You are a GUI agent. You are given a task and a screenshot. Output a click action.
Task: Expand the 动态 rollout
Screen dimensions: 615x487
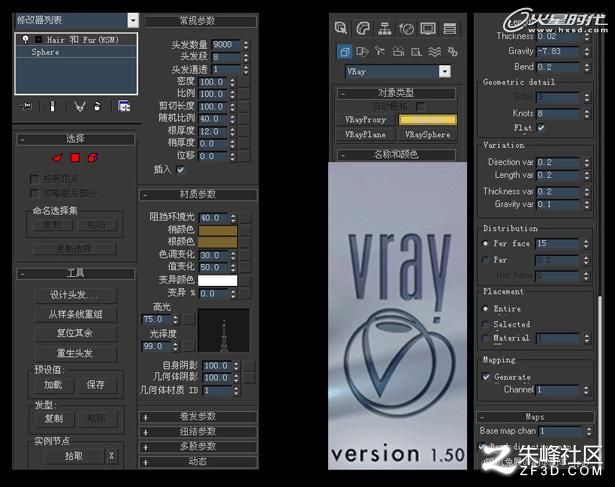(198, 462)
